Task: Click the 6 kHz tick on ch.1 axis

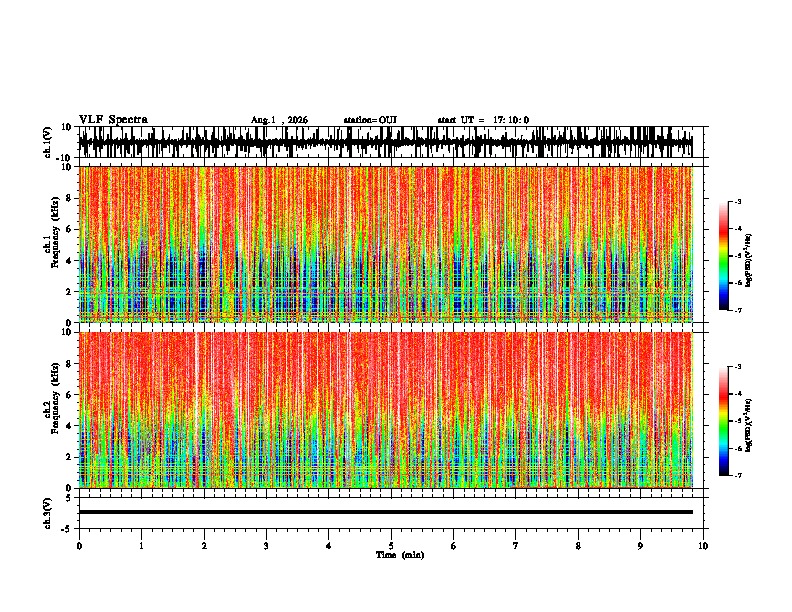Action: pos(69,229)
